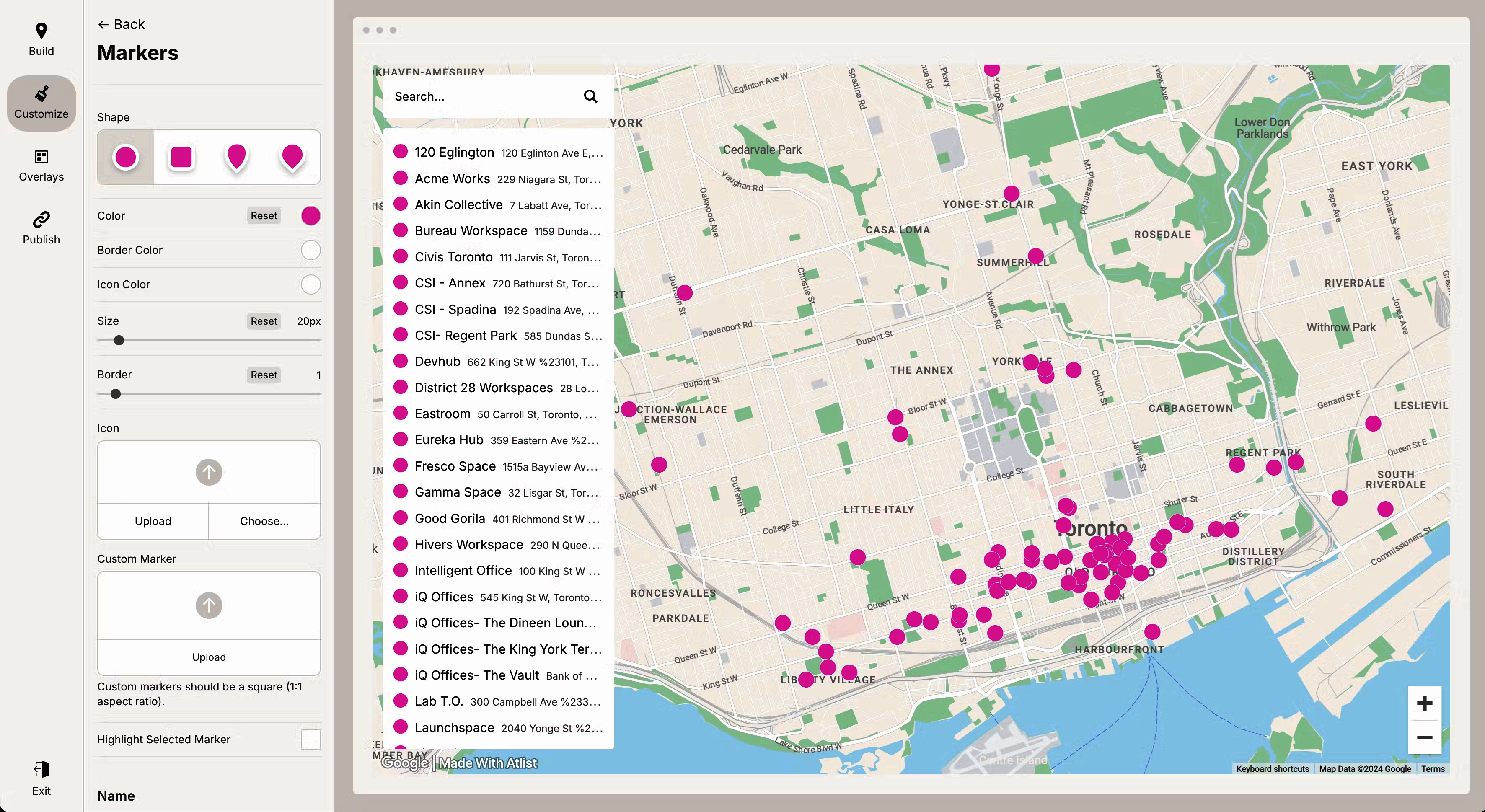Click the map marker on Summerhill

1035,255
